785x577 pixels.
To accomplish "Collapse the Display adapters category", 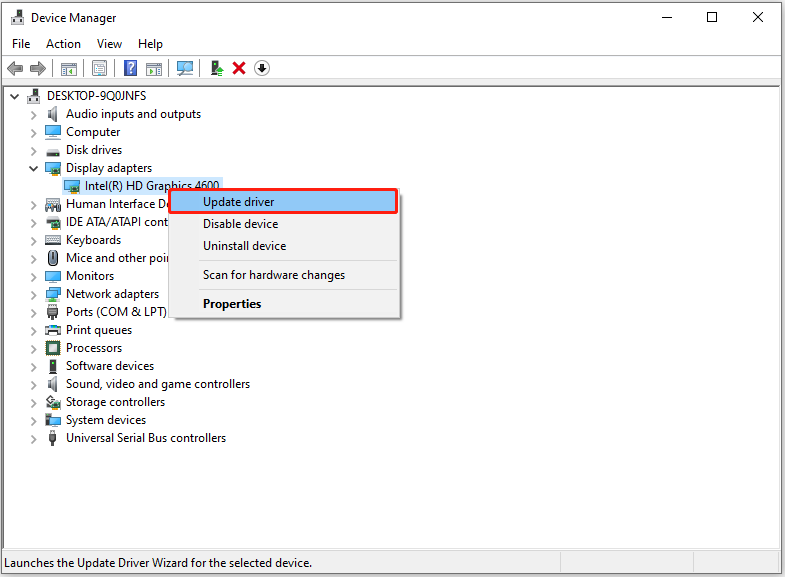I will coord(34,169).
